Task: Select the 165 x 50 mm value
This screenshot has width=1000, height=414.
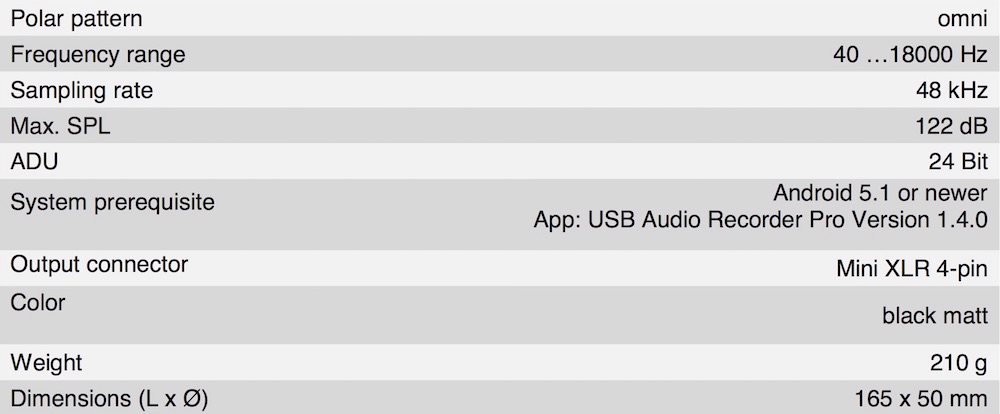Action: 921,399
